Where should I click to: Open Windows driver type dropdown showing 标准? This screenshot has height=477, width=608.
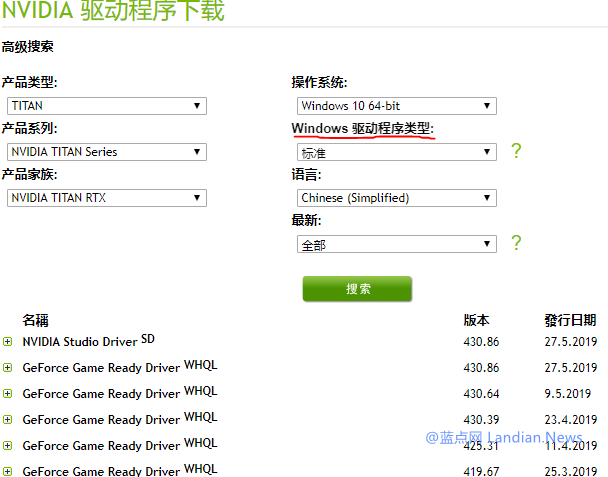pyautogui.click(x=396, y=152)
